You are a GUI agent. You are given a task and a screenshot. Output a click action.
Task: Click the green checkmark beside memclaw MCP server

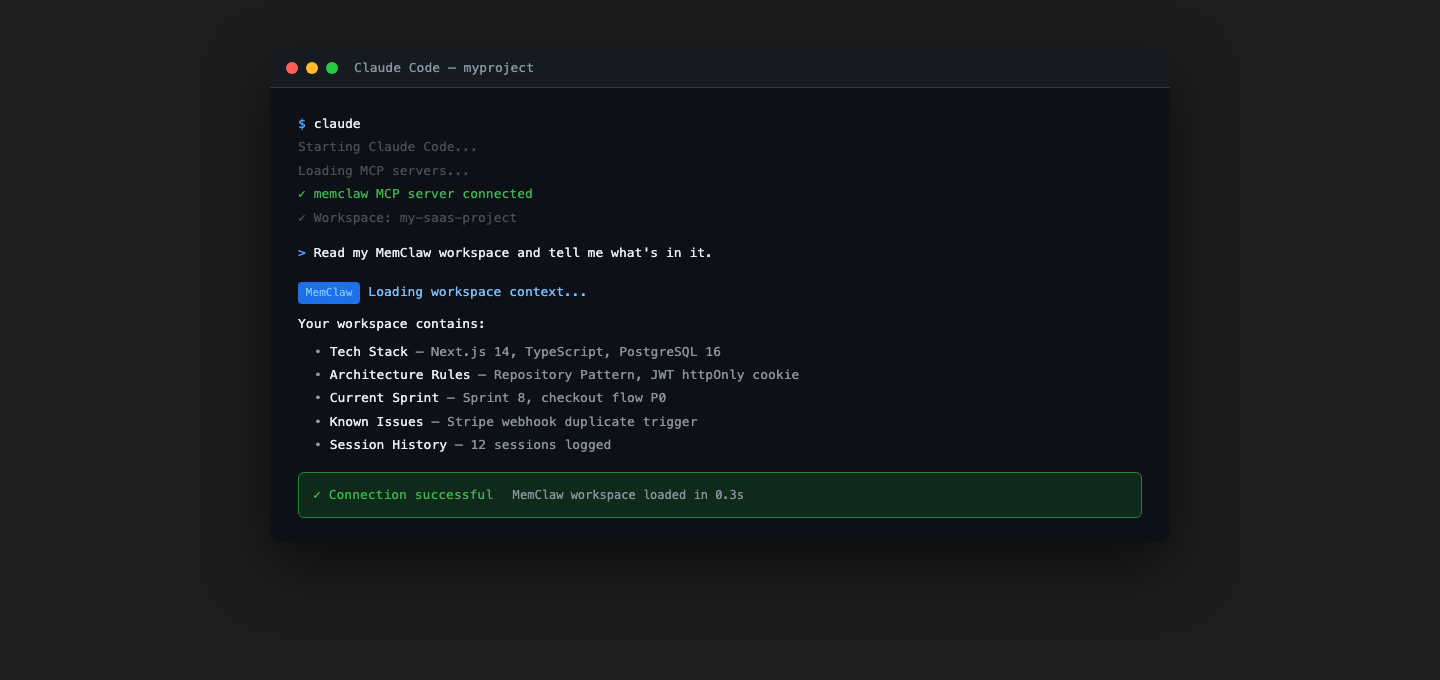[x=302, y=194]
